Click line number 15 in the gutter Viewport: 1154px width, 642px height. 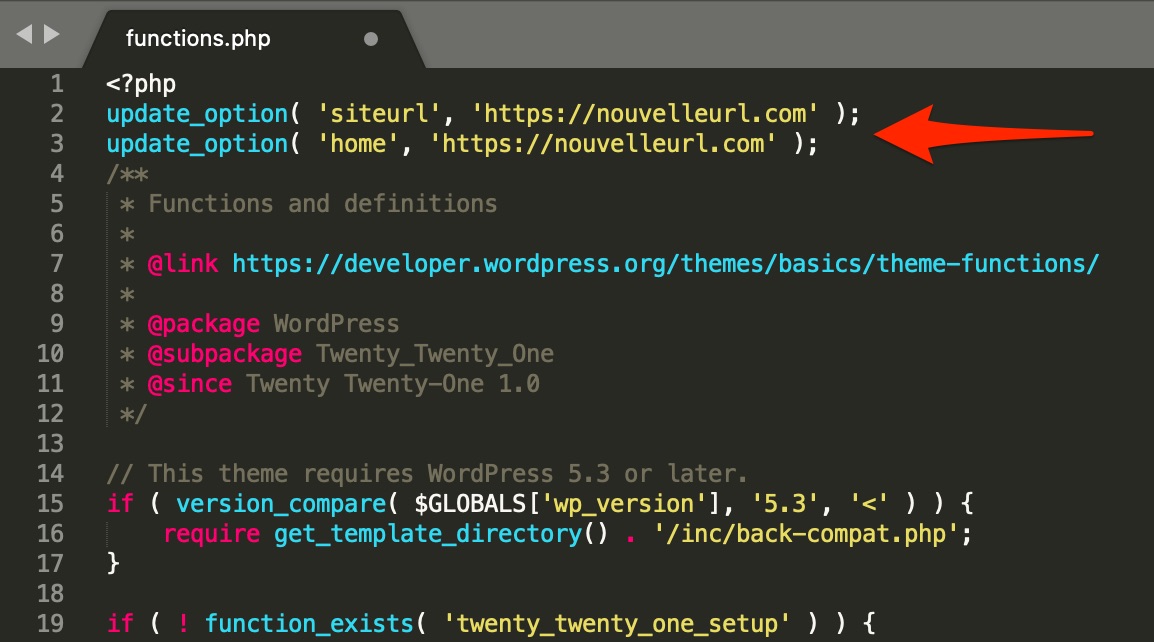point(50,504)
